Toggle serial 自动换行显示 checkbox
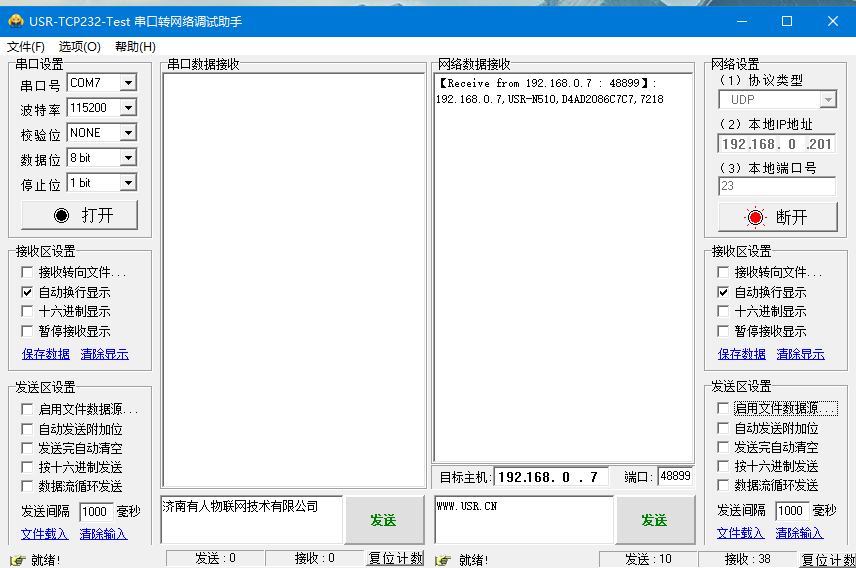Viewport: 856px width, 568px height. tap(27, 292)
